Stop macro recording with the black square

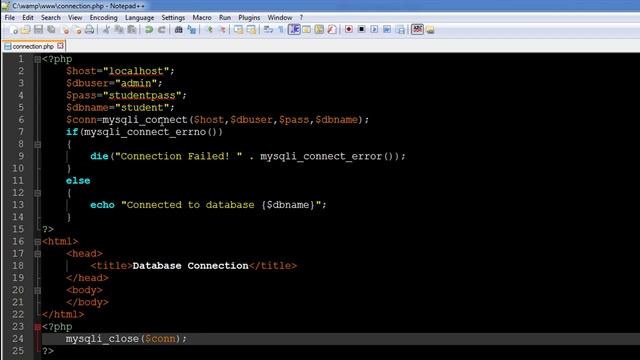(x=362, y=29)
